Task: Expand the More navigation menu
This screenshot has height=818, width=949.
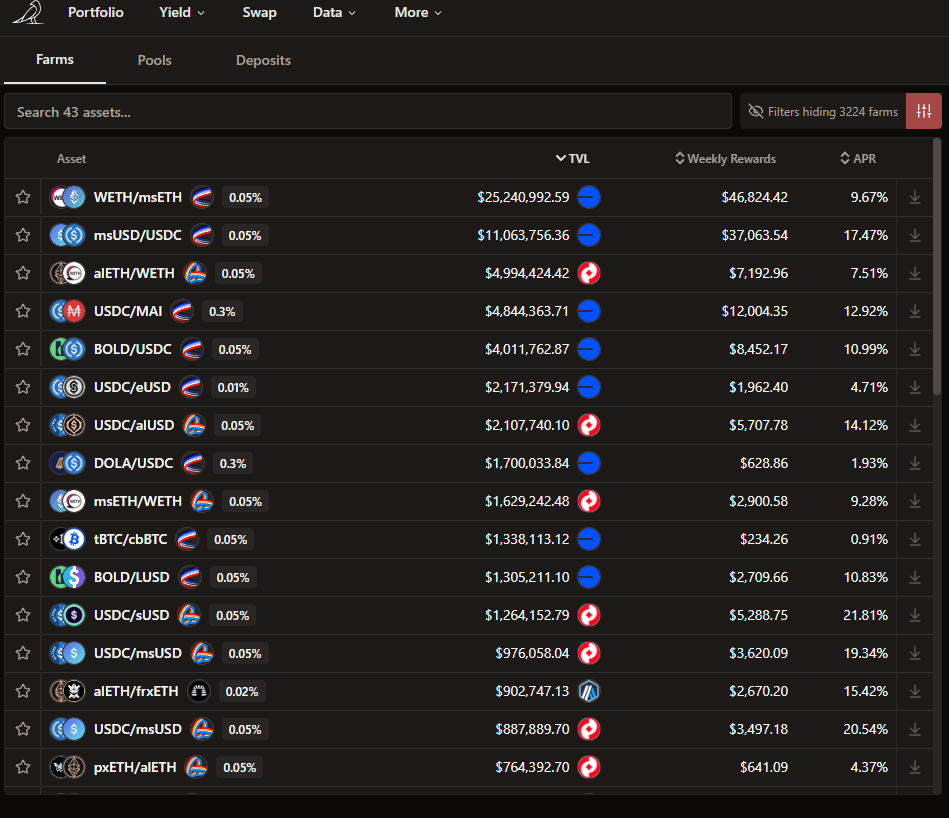Action: click(x=417, y=13)
